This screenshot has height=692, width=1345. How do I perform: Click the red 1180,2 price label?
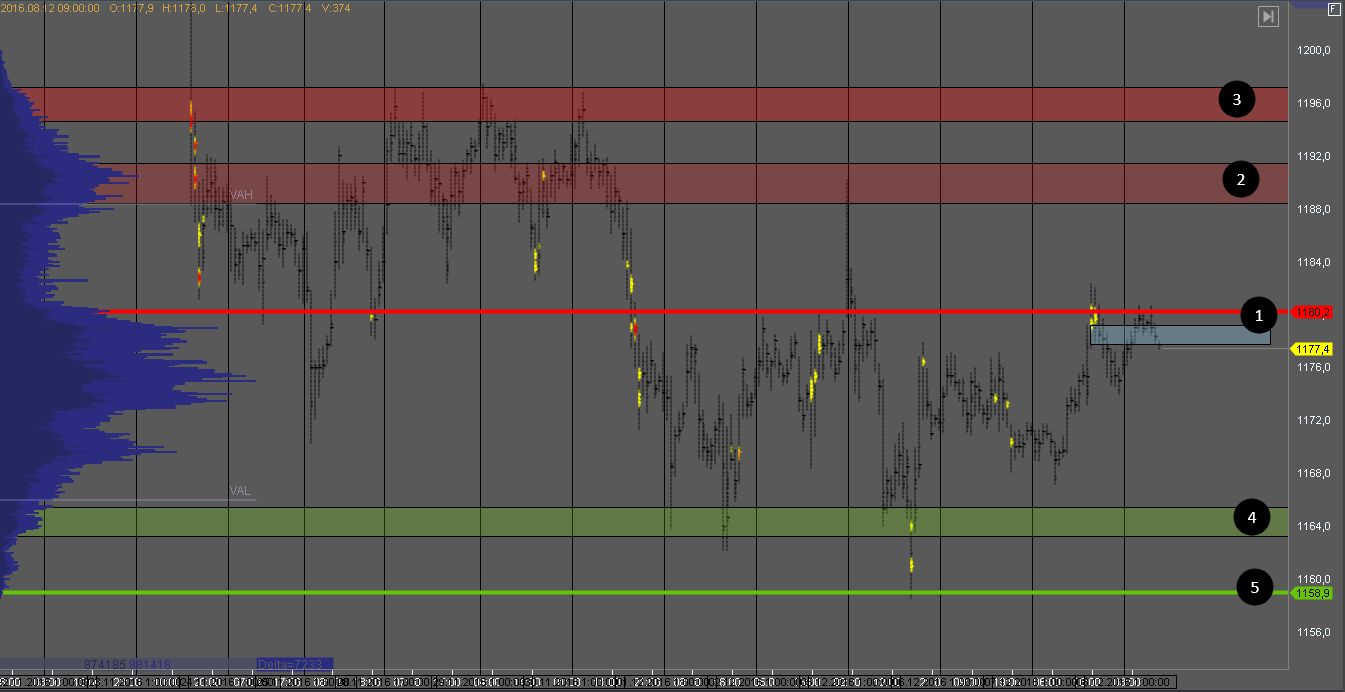[x=1312, y=312]
